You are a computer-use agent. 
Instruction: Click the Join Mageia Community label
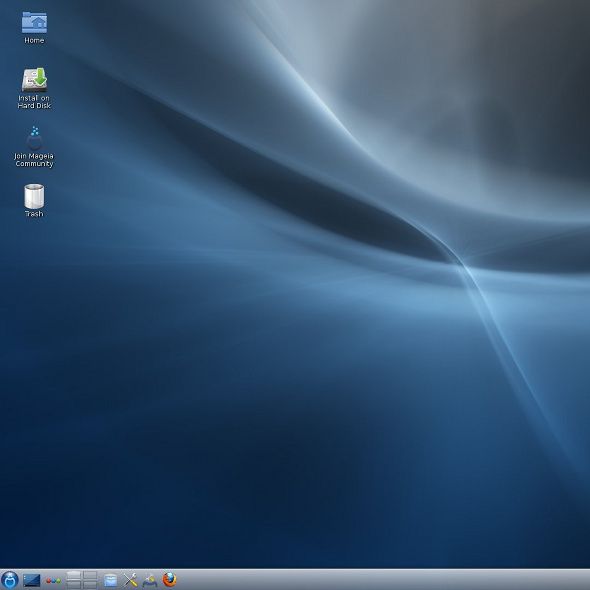pyautogui.click(x=34, y=160)
